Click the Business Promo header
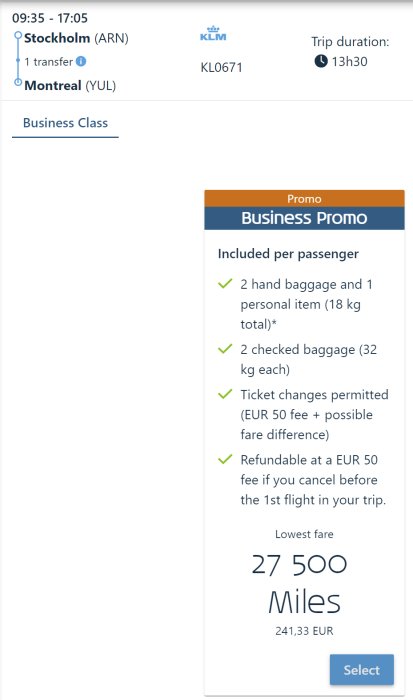The width and height of the screenshot is (413, 700). point(305,218)
